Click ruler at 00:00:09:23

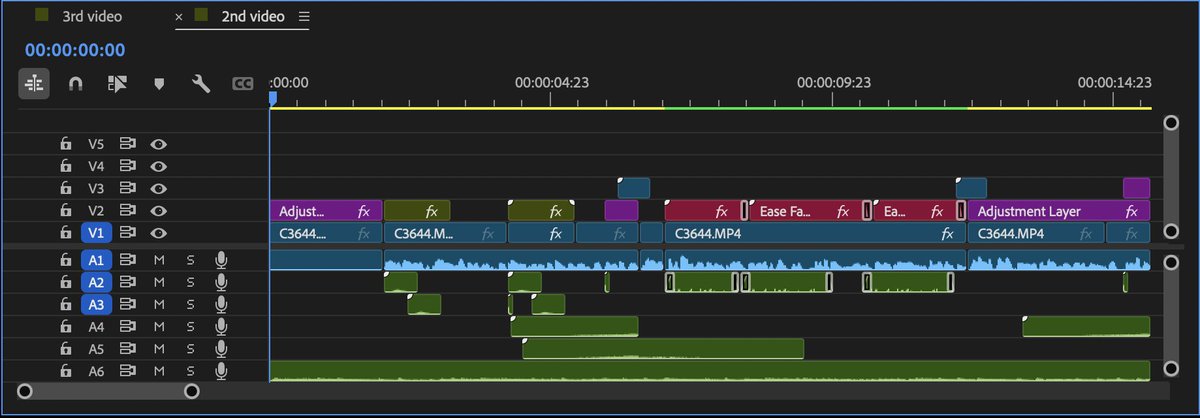tap(833, 84)
